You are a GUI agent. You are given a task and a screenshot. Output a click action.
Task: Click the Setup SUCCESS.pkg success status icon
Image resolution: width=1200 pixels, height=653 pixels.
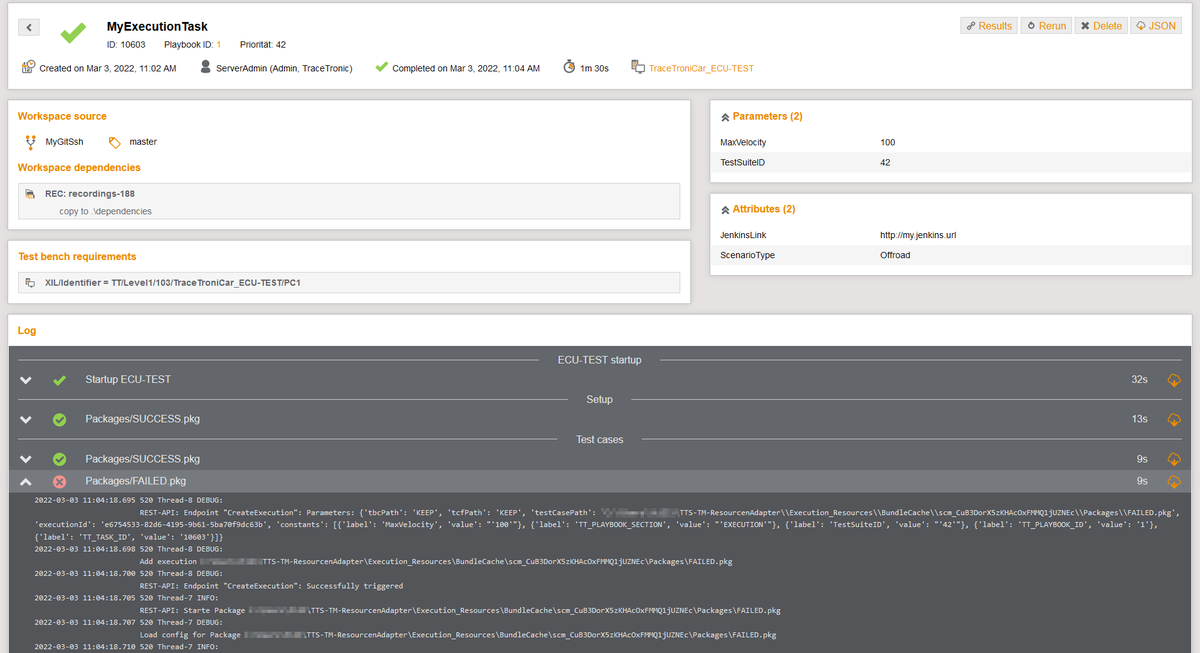(x=59, y=419)
